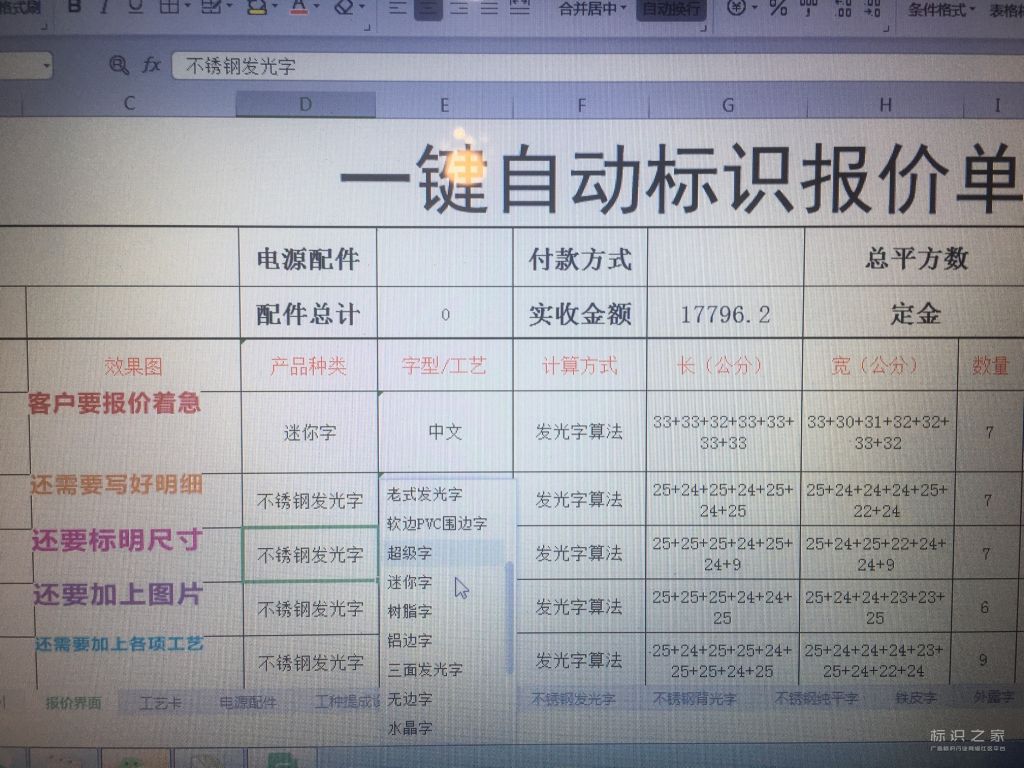
Task: Click the dropdown list scrollbar
Action: point(509,617)
